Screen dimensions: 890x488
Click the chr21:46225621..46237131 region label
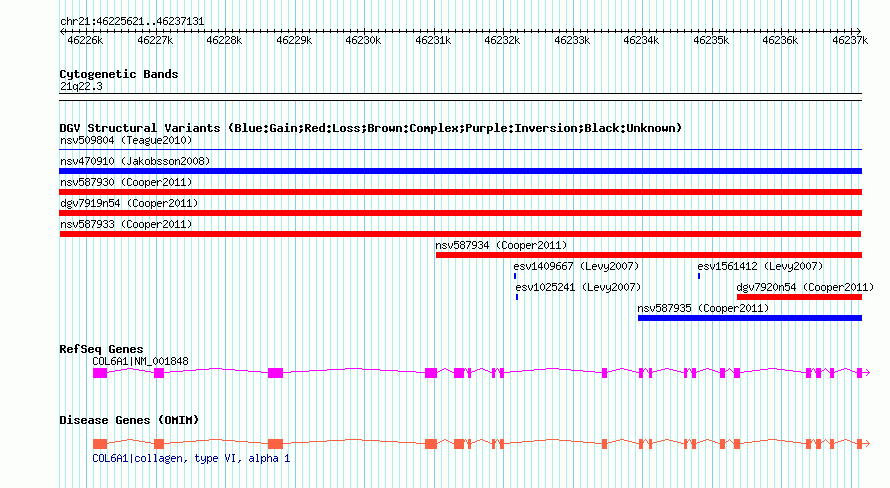coord(132,22)
